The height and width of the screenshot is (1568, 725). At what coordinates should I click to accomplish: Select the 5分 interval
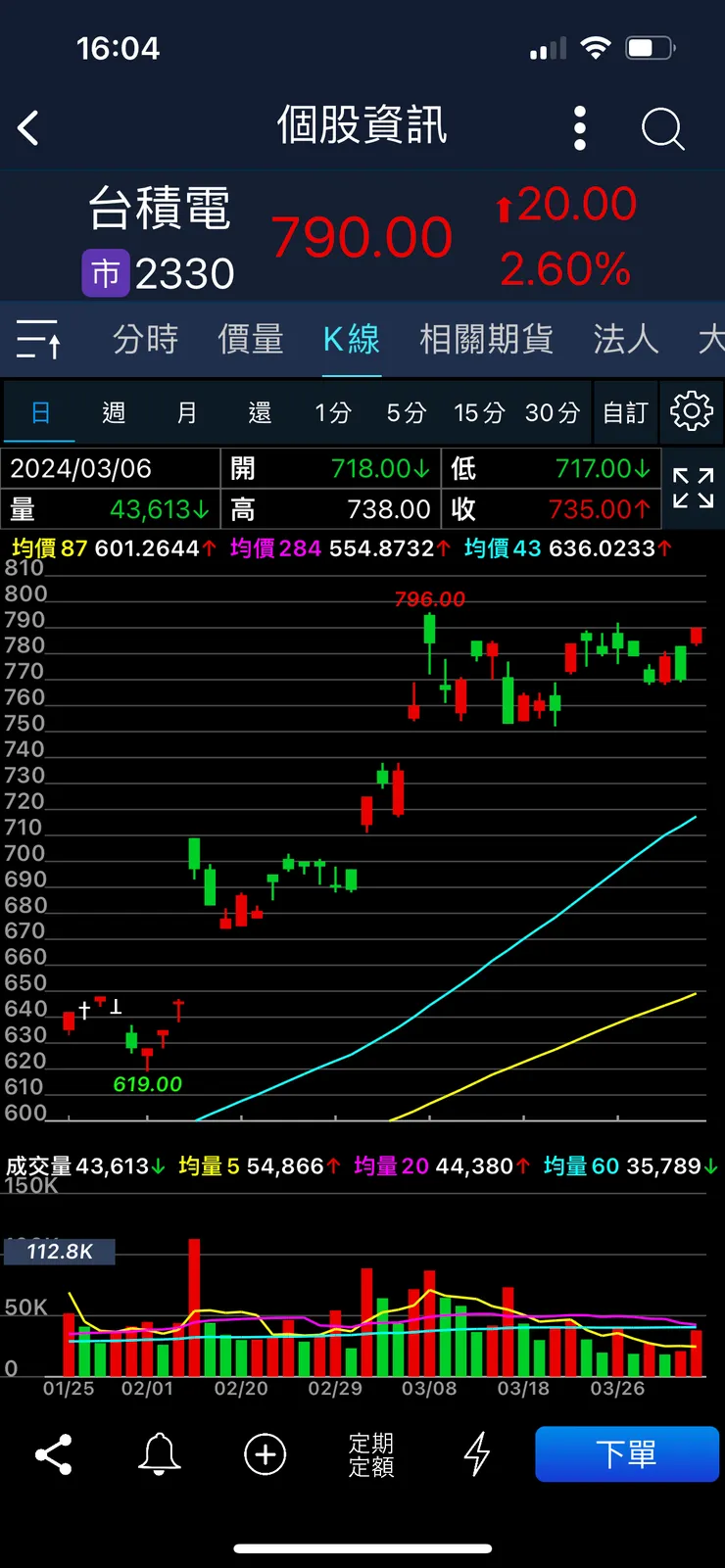(x=406, y=412)
